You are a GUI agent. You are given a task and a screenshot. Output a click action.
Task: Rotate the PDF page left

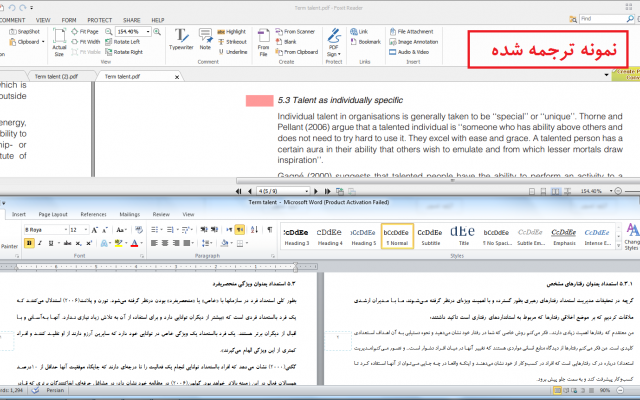[x=122, y=42]
